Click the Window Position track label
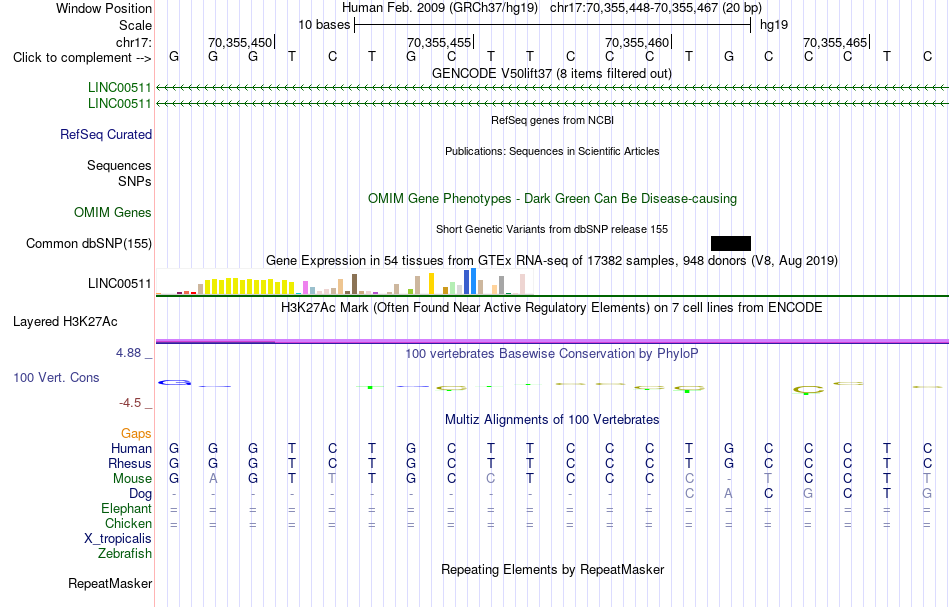Viewport: 950px width, 607px height. pos(104,8)
